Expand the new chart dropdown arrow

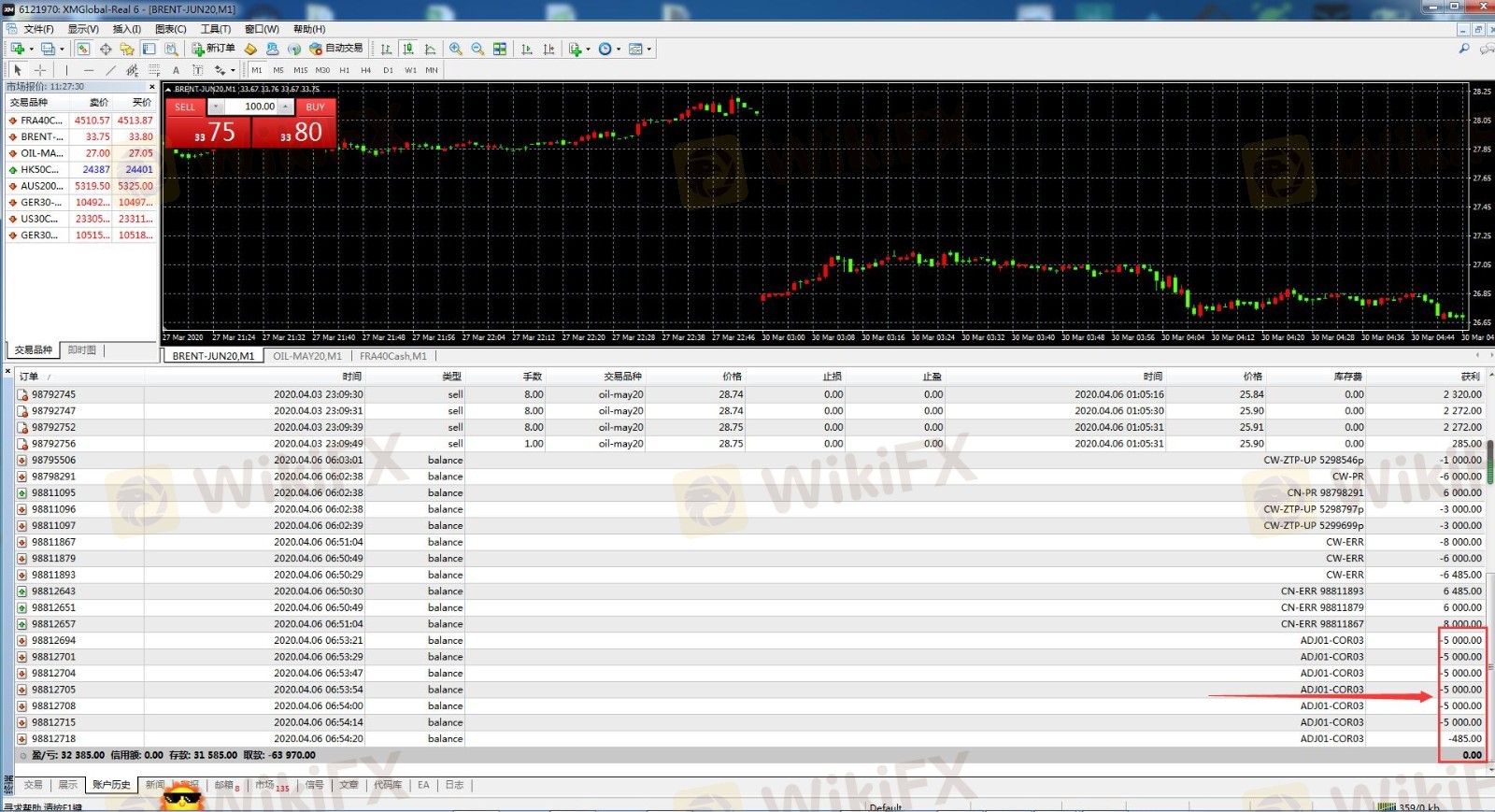tap(31, 49)
